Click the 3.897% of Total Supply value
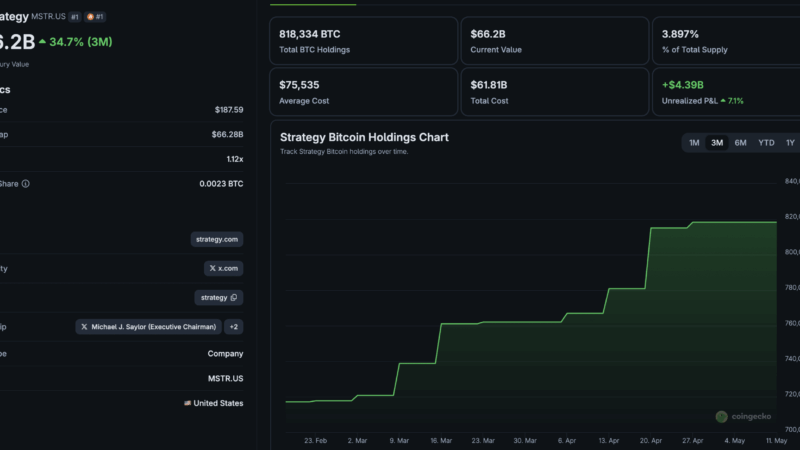 tap(680, 34)
